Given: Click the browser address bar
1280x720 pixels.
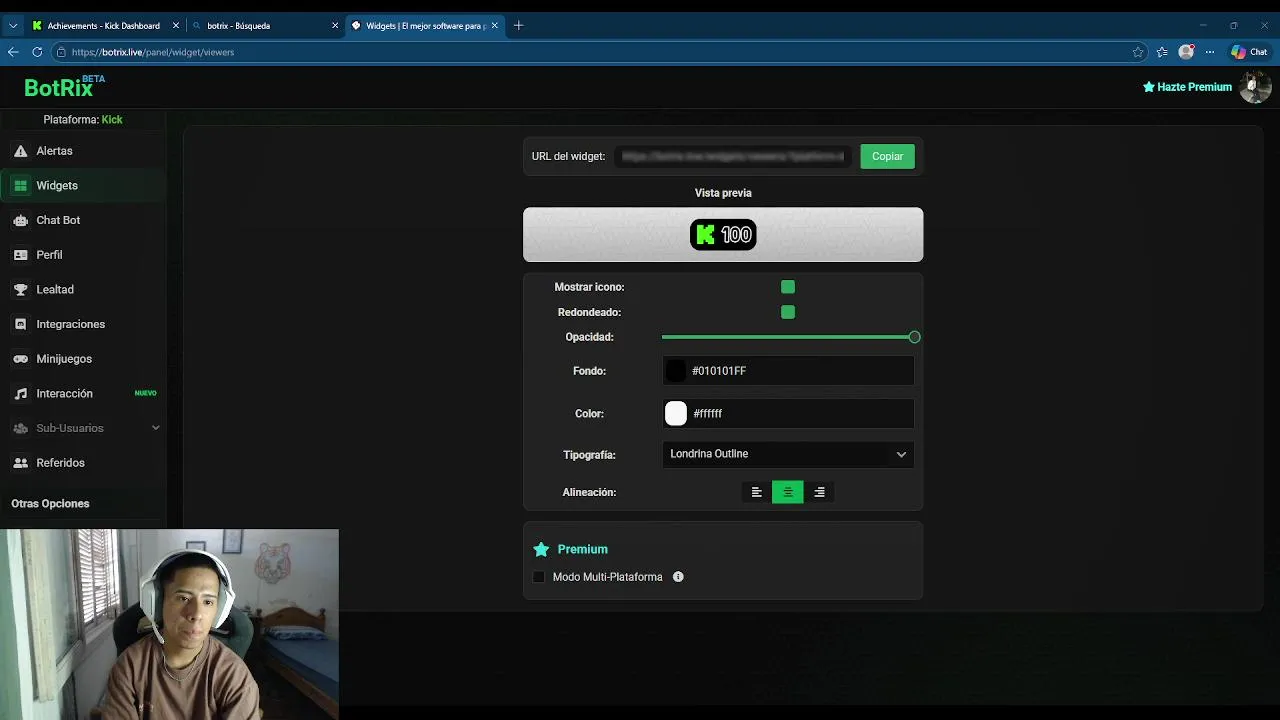Looking at the screenshot, I should pyautogui.click(x=600, y=52).
